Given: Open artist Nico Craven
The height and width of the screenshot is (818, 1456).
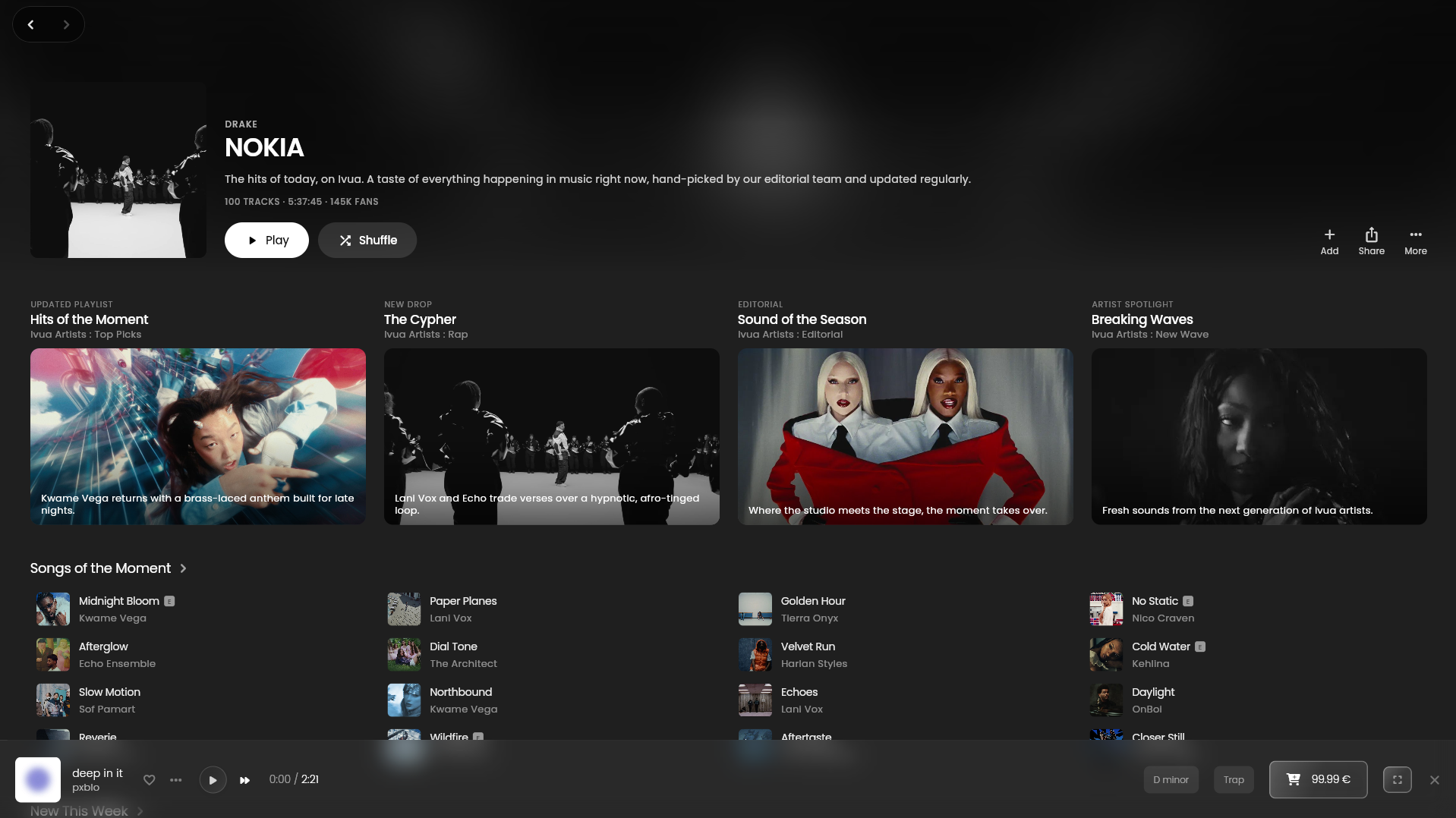Looking at the screenshot, I should tap(1163, 618).
